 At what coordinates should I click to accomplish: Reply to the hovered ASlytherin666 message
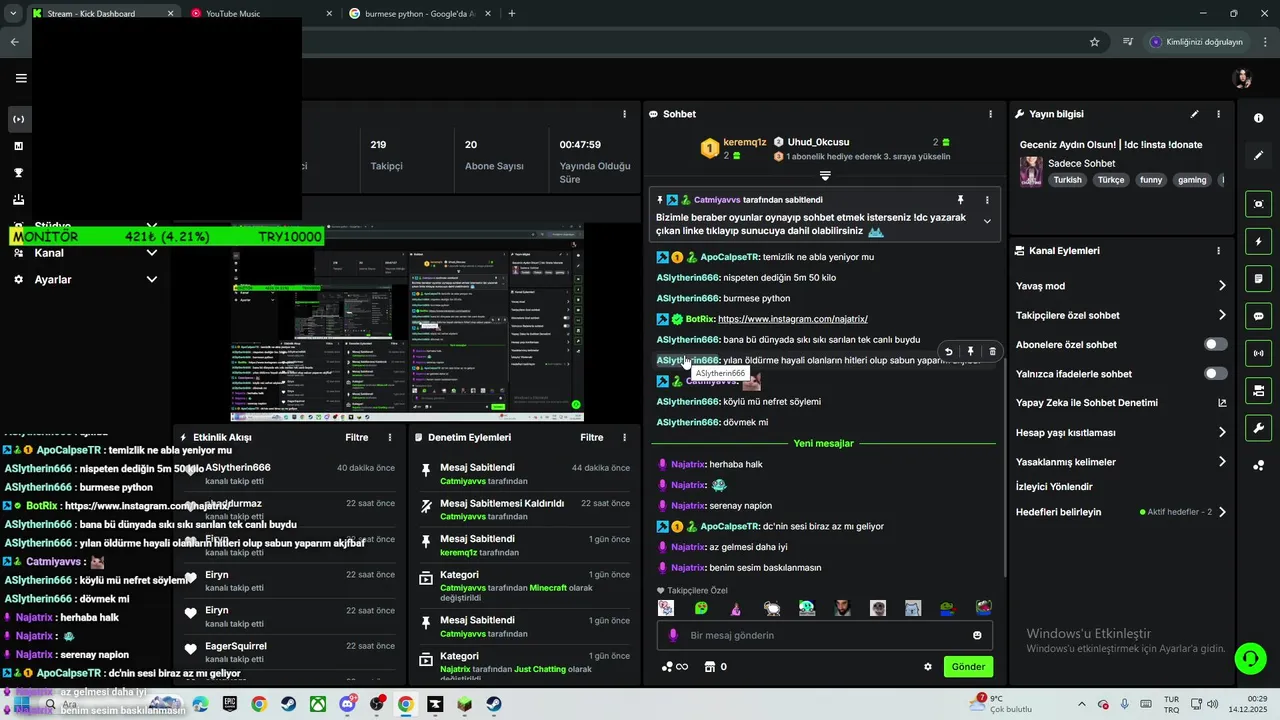[949, 352]
